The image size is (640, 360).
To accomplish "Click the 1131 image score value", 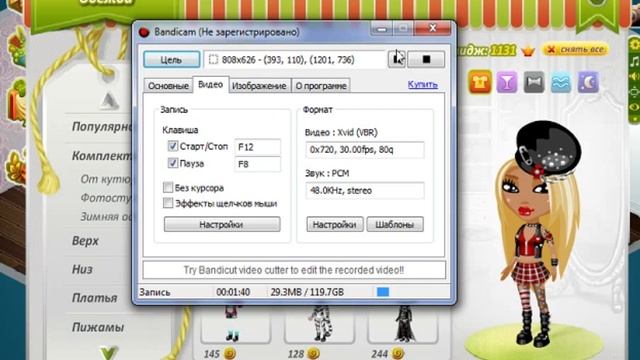I will pyautogui.click(x=503, y=51).
